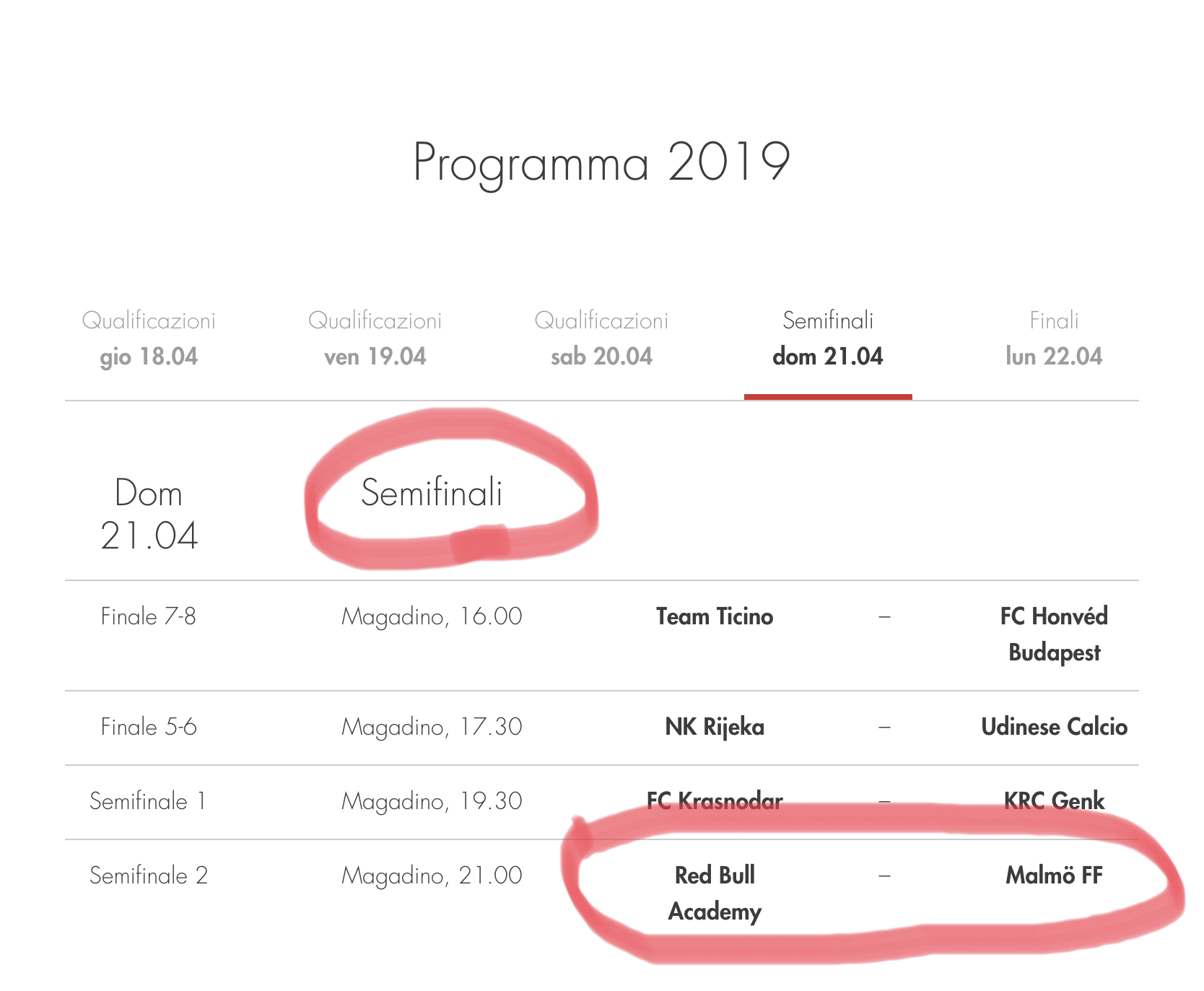Screen dimensions: 1204x991
Task: Click the Magadino, 19.30 venue time
Action: [x=432, y=801]
